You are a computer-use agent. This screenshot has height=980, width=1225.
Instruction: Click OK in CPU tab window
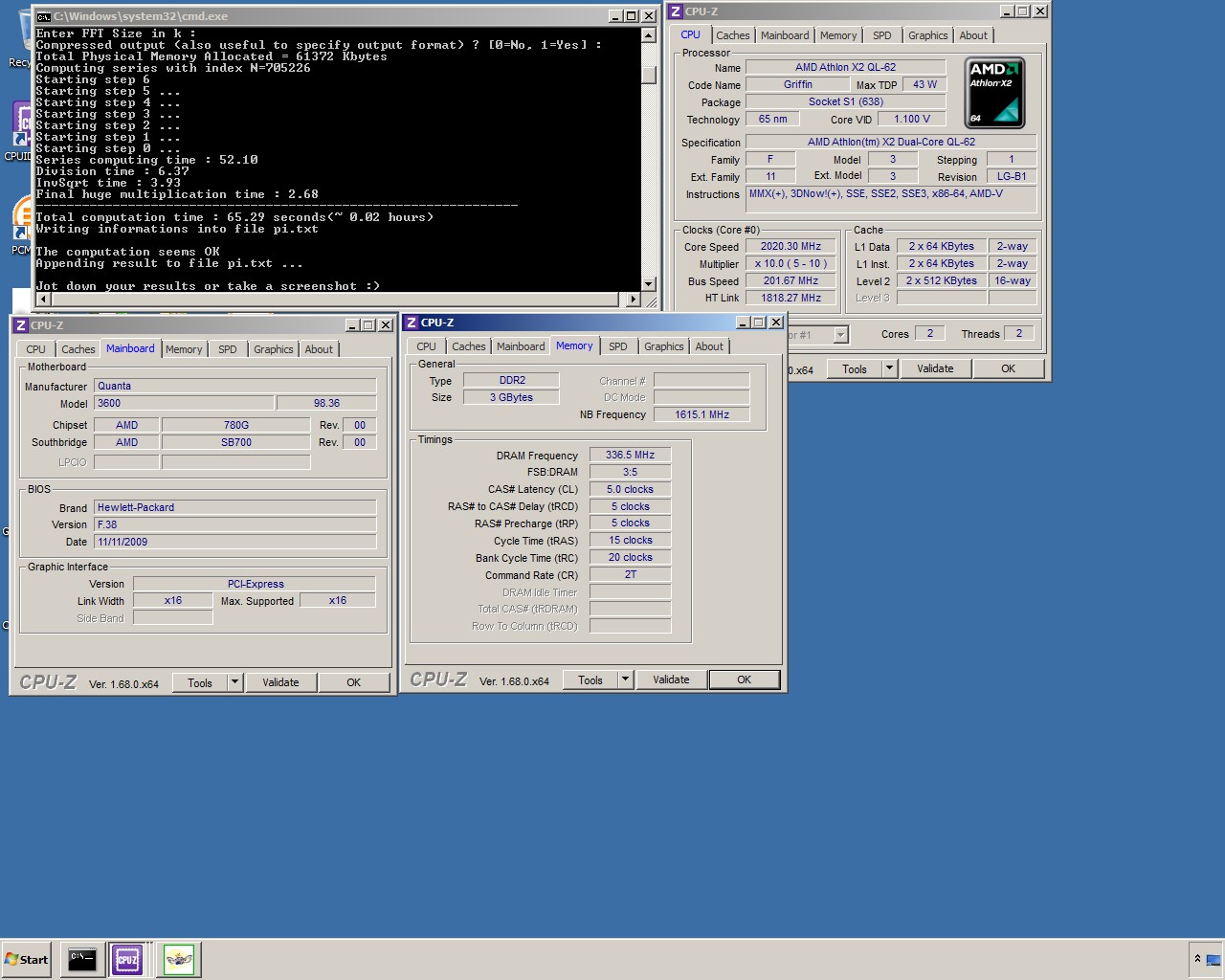(1009, 368)
